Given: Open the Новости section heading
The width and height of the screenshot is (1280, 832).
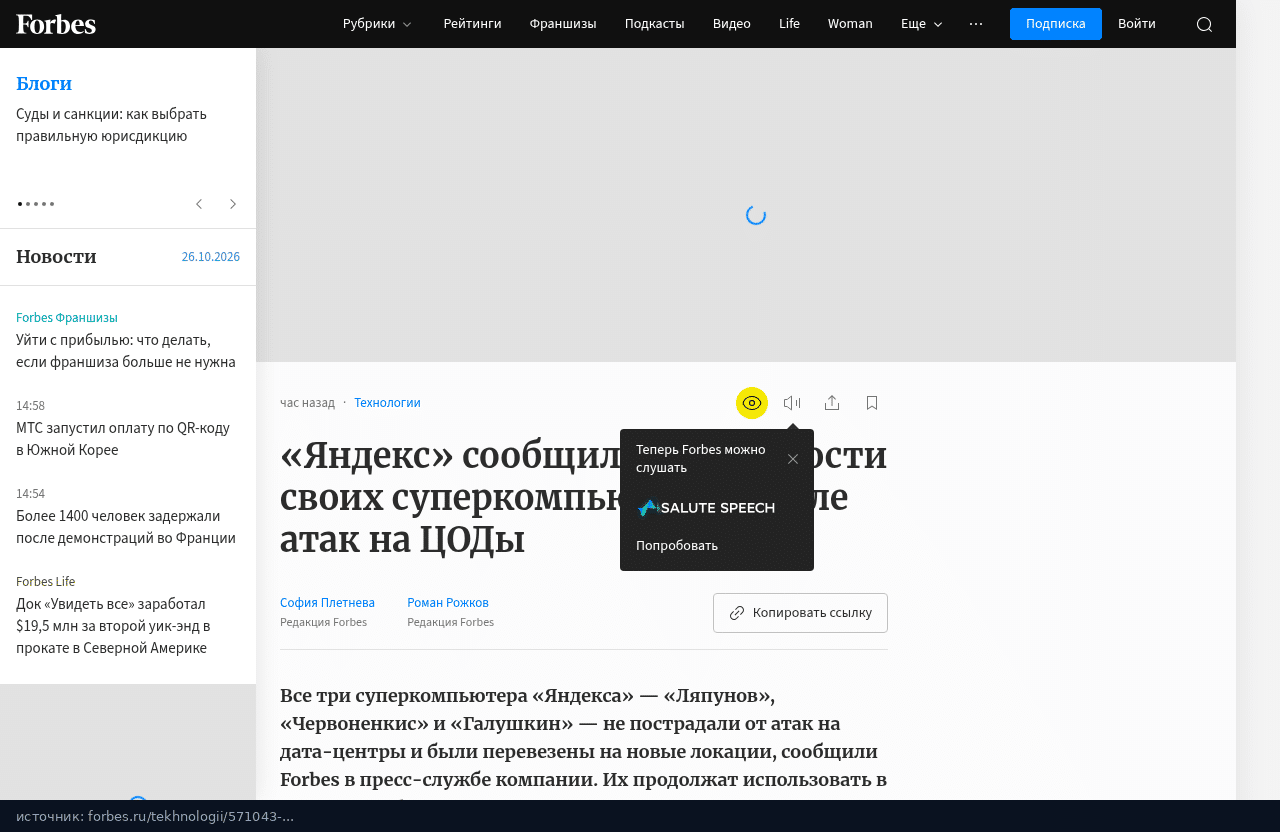Looking at the screenshot, I should click(x=56, y=257).
